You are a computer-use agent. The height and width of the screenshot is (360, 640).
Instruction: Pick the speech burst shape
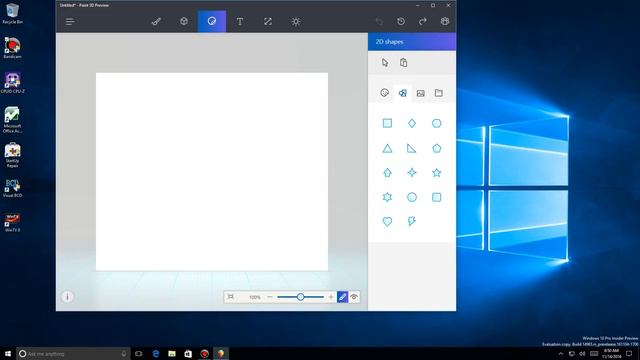pyautogui.click(x=412, y=221)
